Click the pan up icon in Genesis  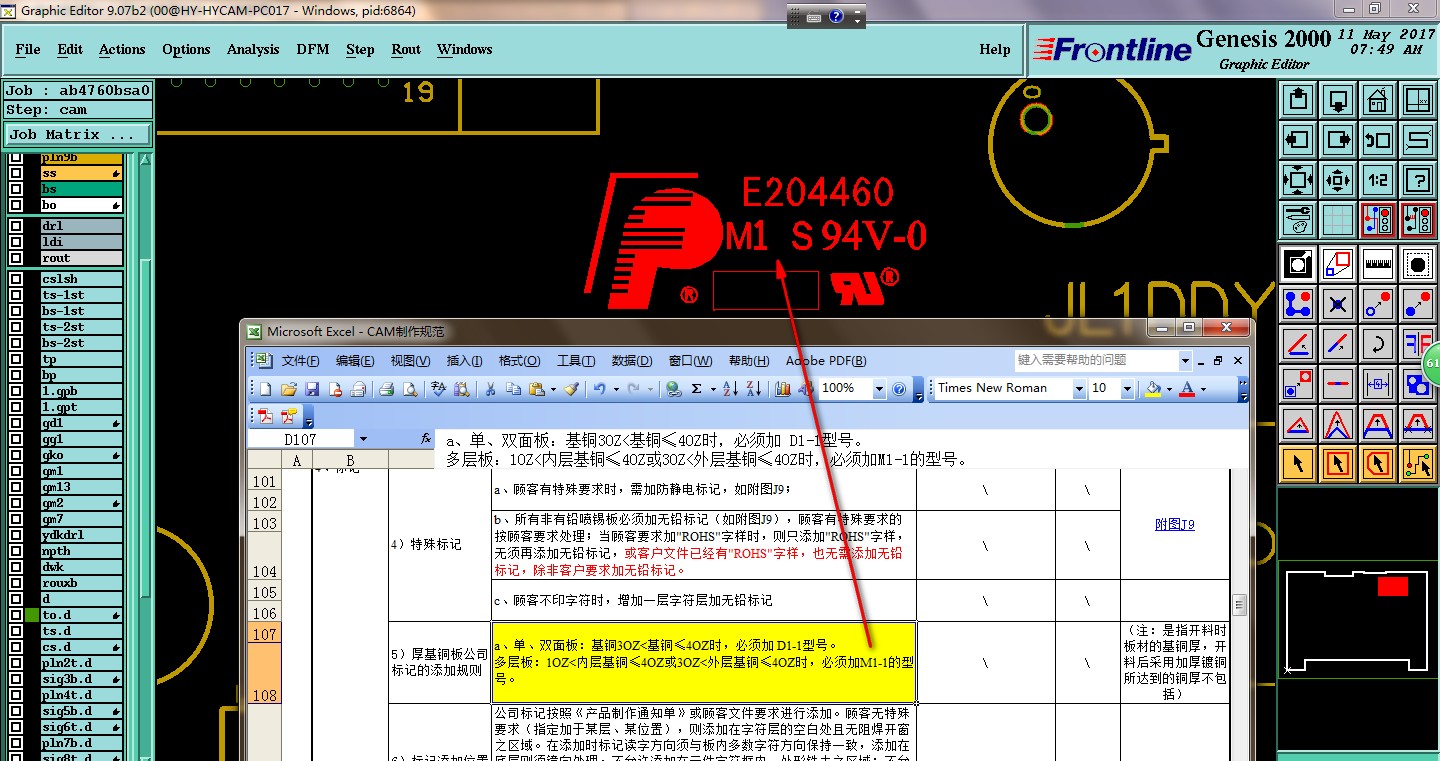coord(1297,100)
